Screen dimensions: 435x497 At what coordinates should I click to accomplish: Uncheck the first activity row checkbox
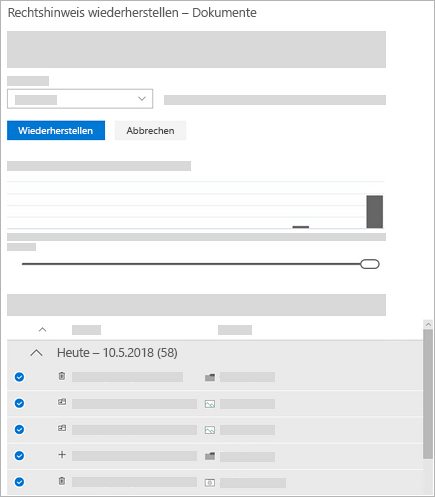coord(19,377)
